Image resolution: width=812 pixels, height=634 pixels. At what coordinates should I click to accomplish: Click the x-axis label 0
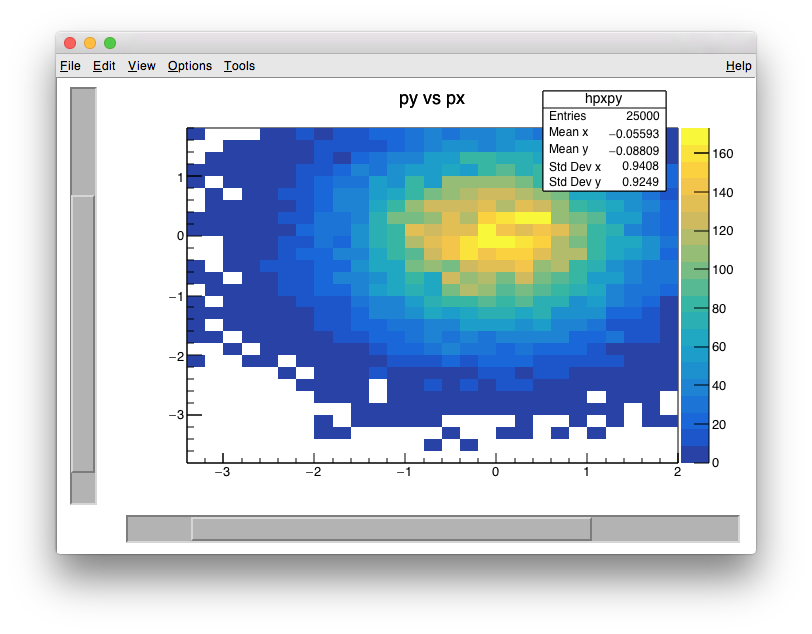(495, 472)
